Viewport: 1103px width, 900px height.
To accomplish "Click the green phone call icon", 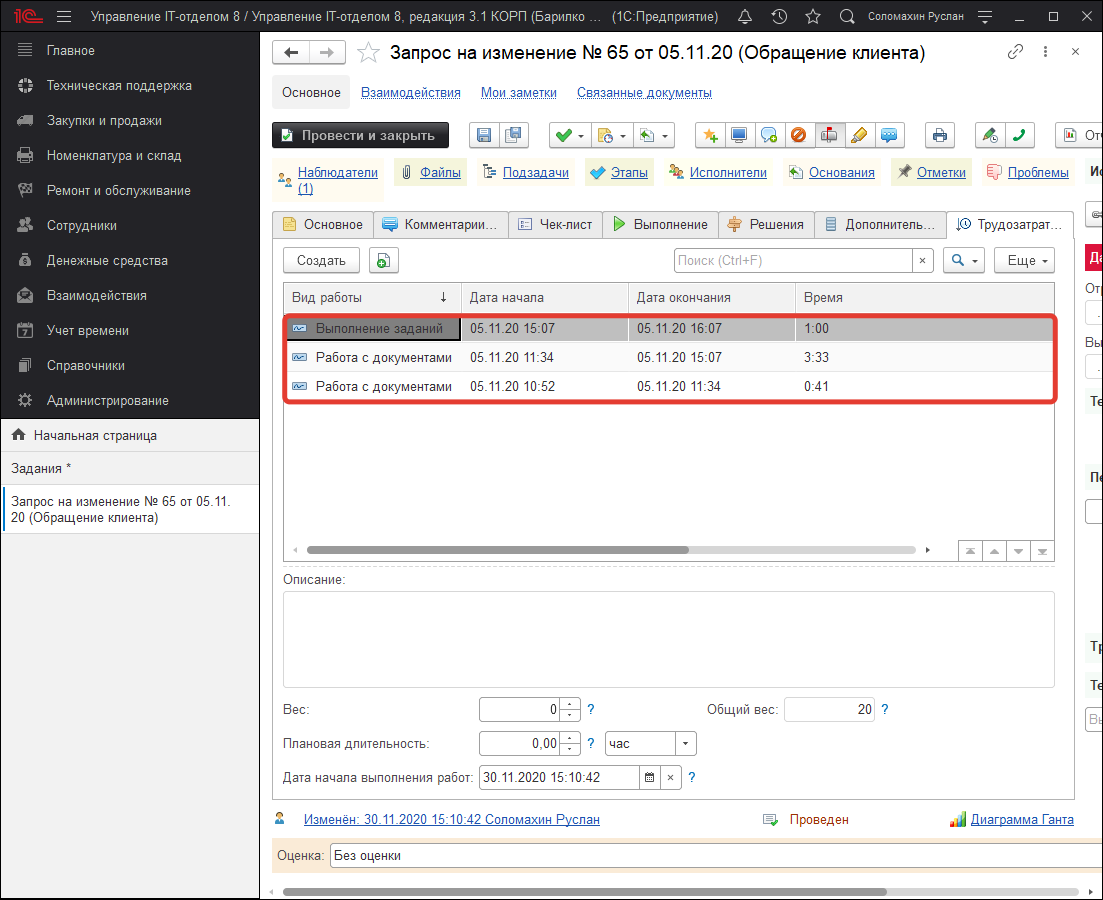I will click(1020, 135).
